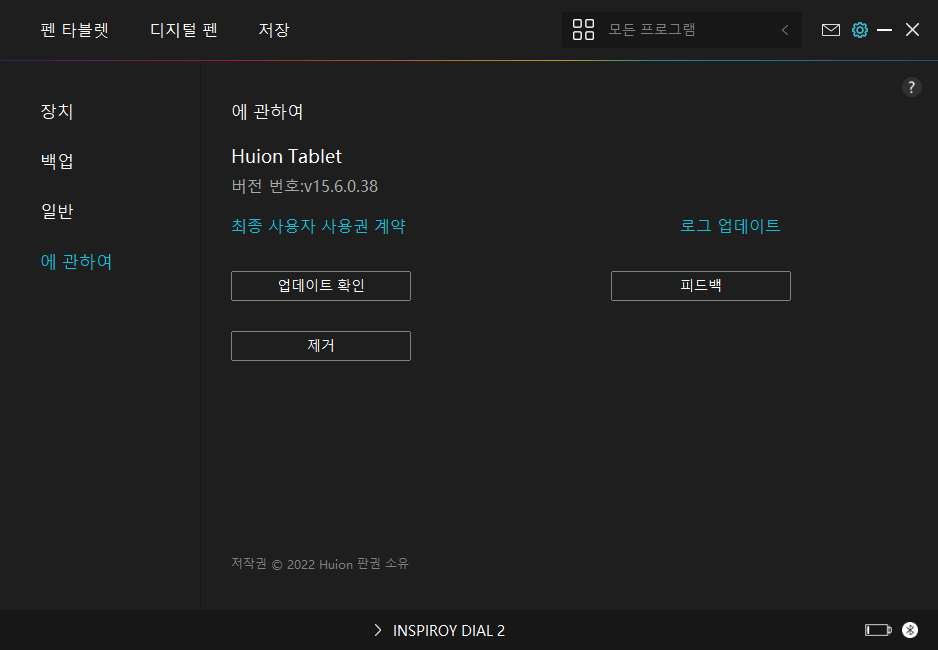Go to the 저장 tab

tap(274, 30)
